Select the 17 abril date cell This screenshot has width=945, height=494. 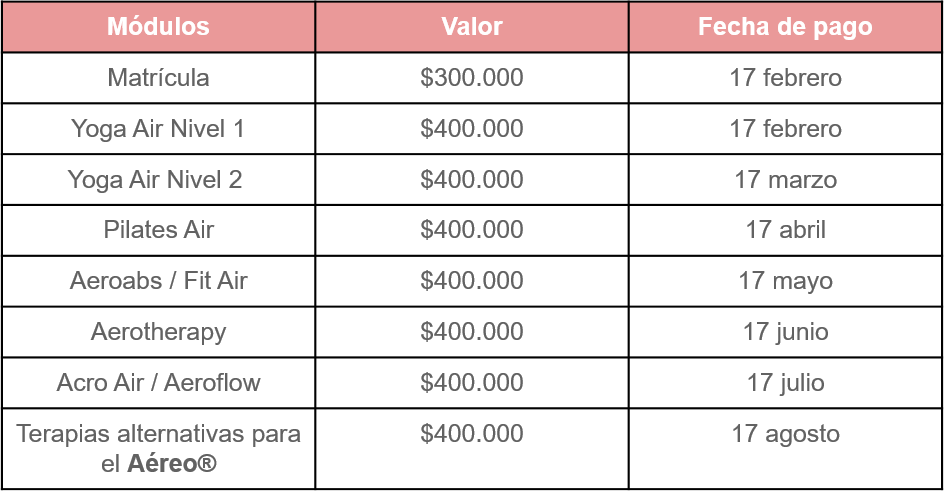click(x=785, y=230)
